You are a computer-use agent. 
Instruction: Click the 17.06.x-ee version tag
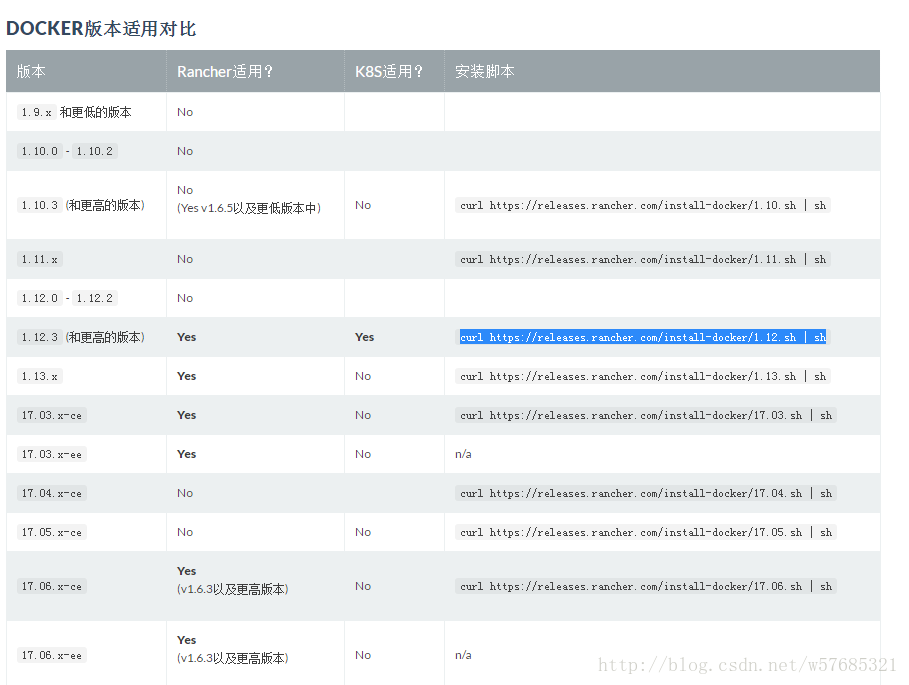(x=52, y=655)
